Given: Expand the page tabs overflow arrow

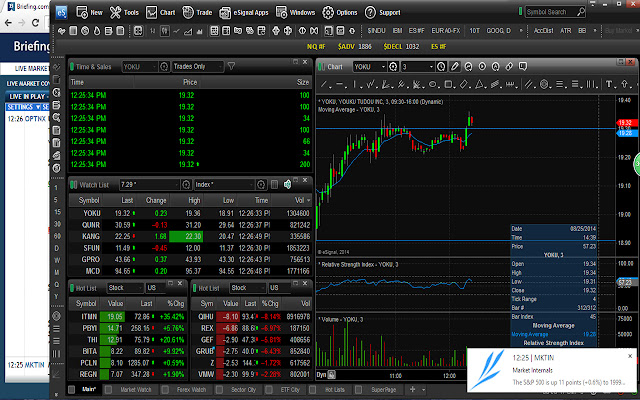Looking at the screenshot, I should [423, 389].
